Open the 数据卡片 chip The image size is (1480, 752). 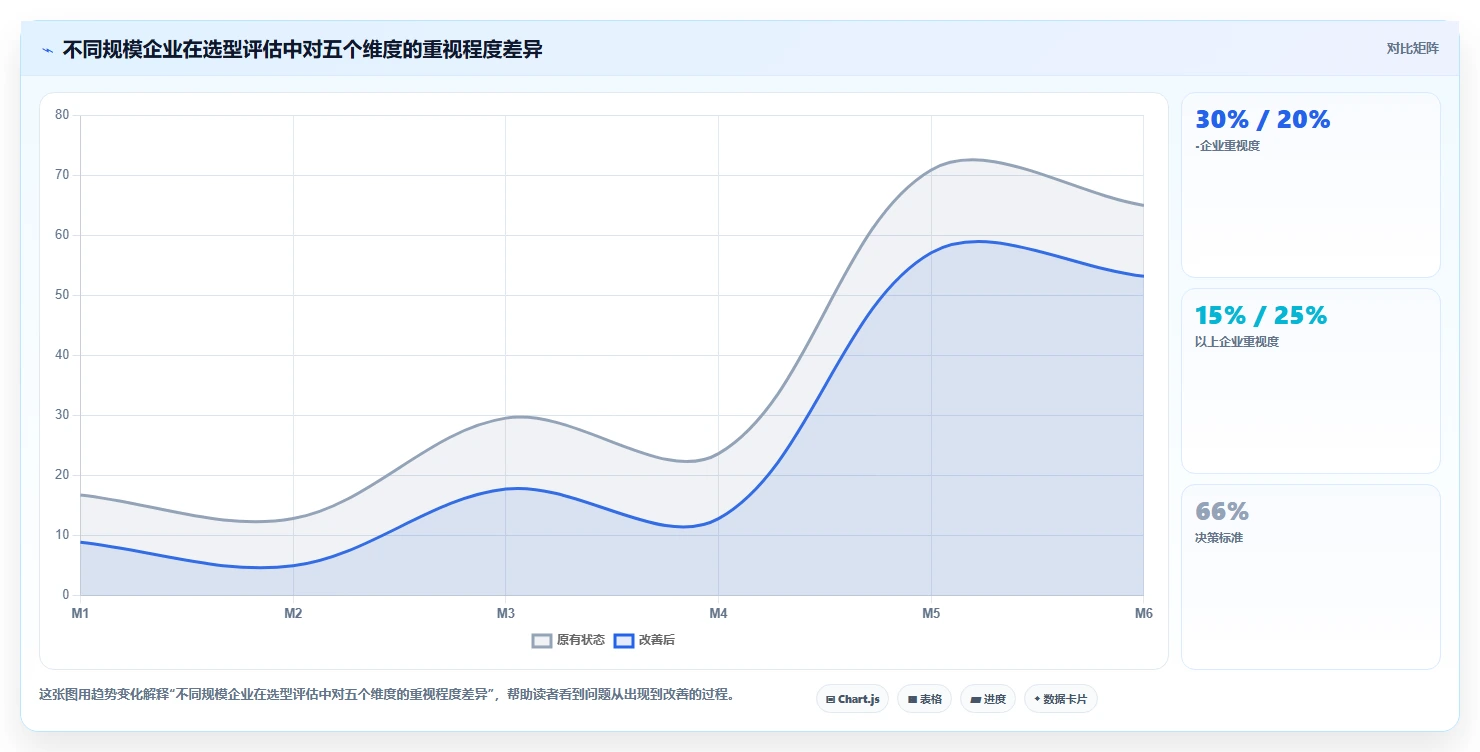(1060, 699)
